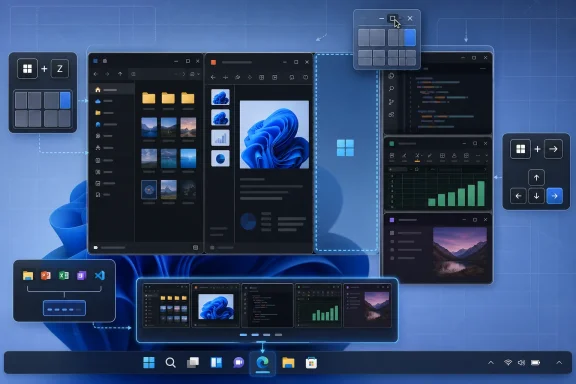Click the Search magnifier on the taskbar

(170, 363)
